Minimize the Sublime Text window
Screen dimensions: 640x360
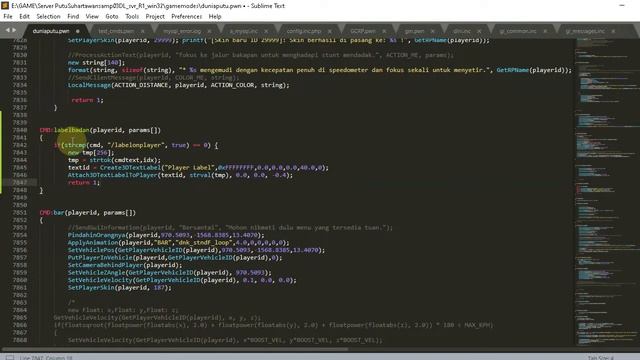(x=622, y=6)
